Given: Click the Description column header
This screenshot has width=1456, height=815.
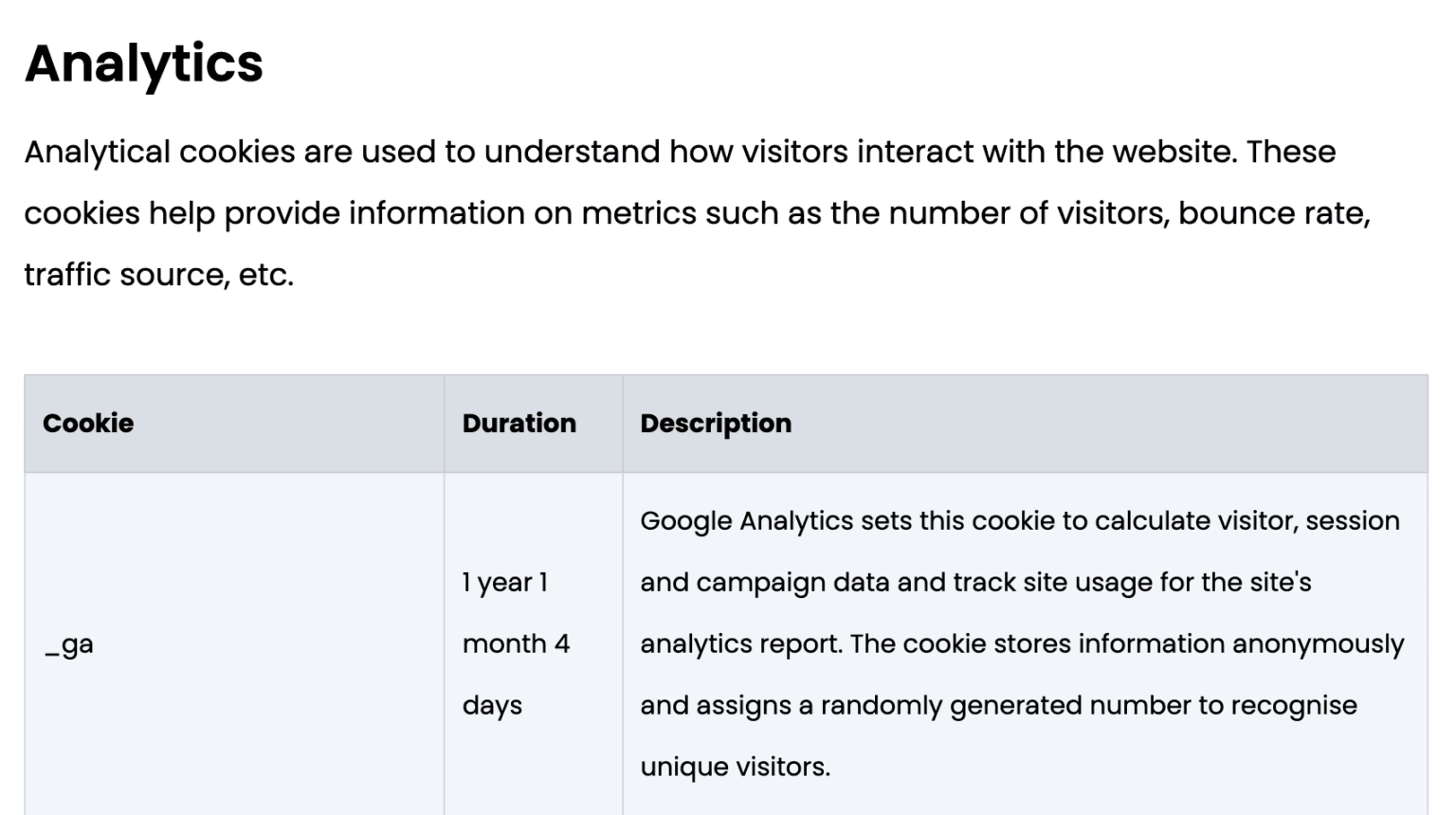Looking at the screenshot, I should 716,423.
